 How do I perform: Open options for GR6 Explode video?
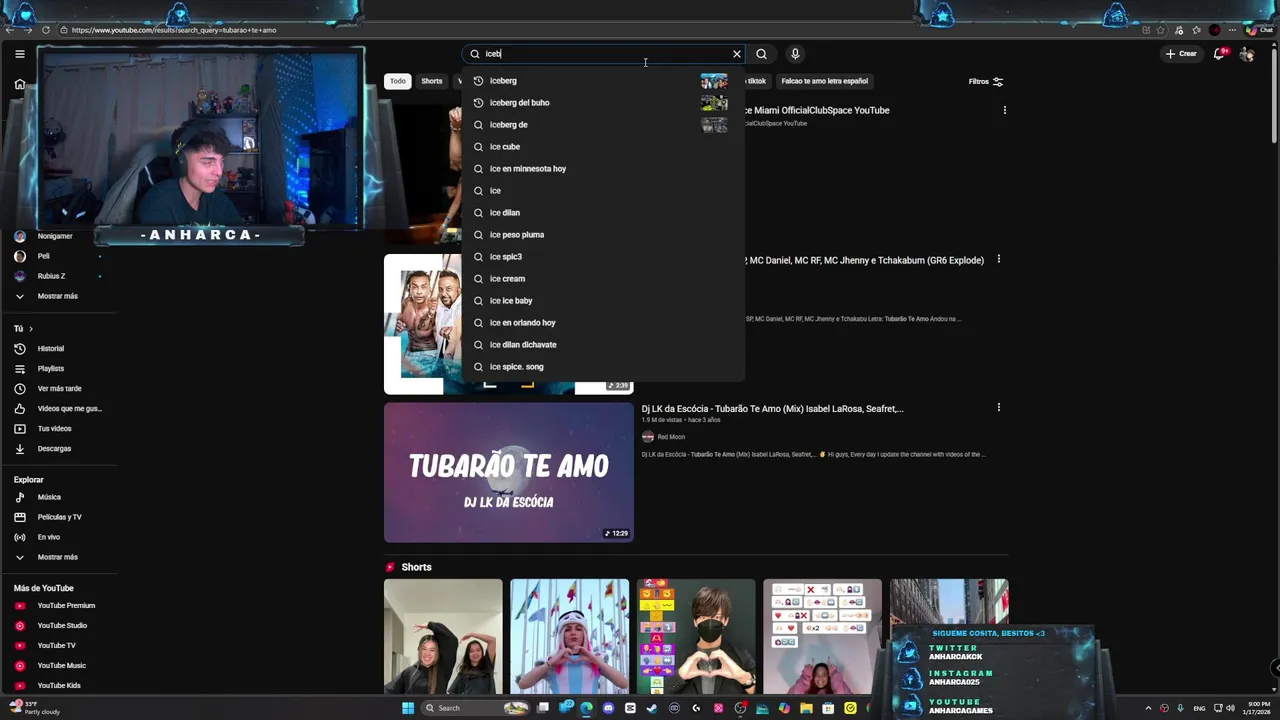tap(998, 260)
